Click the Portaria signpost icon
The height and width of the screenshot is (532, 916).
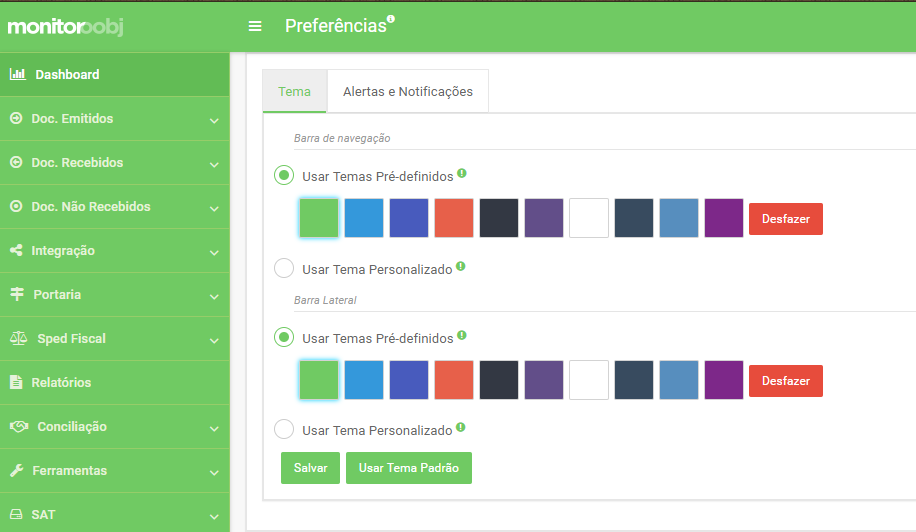pos(17,294)
